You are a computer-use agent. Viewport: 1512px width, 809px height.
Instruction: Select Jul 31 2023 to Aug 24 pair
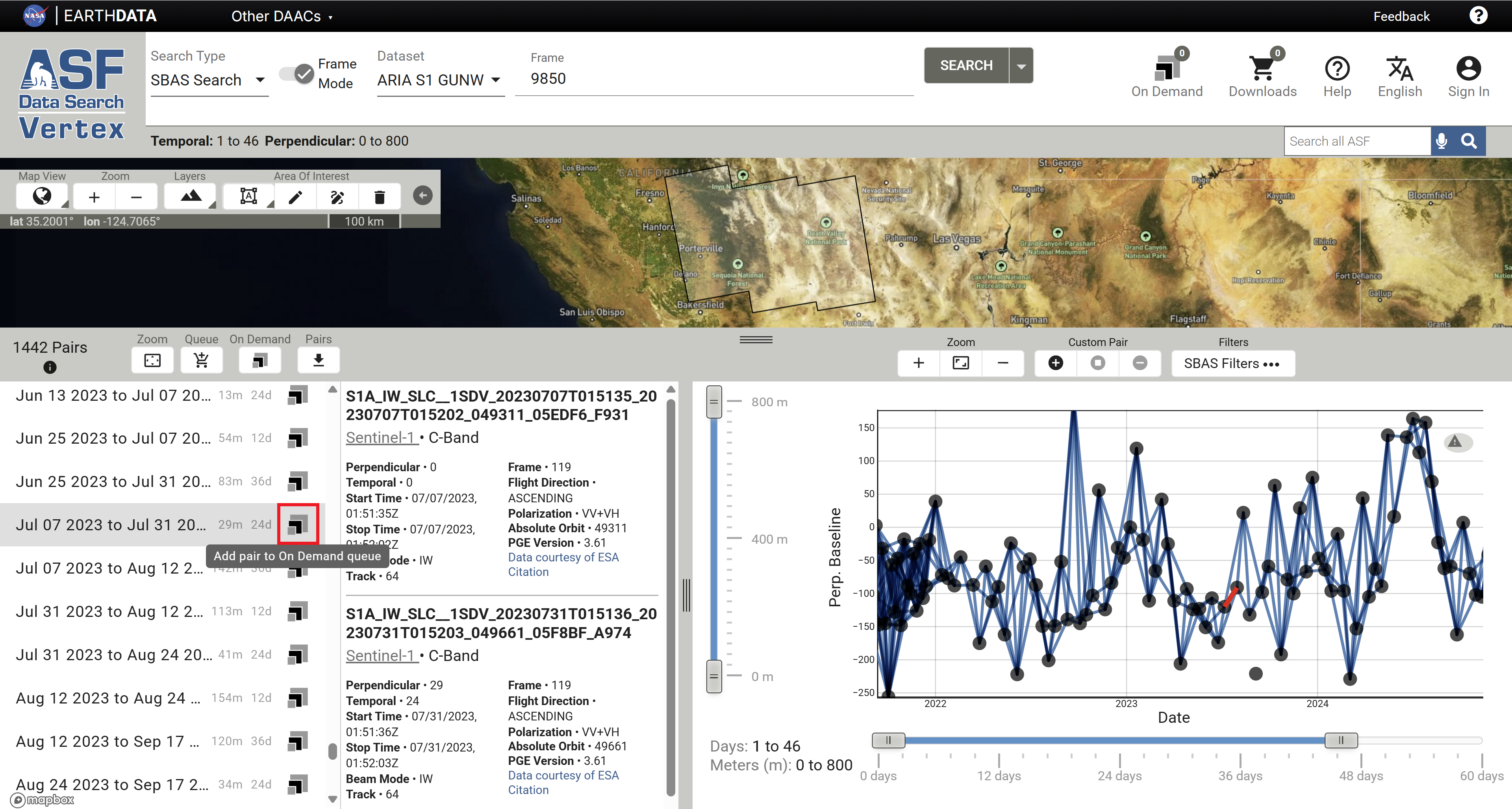pyautogui.click(x=114, y=655)
